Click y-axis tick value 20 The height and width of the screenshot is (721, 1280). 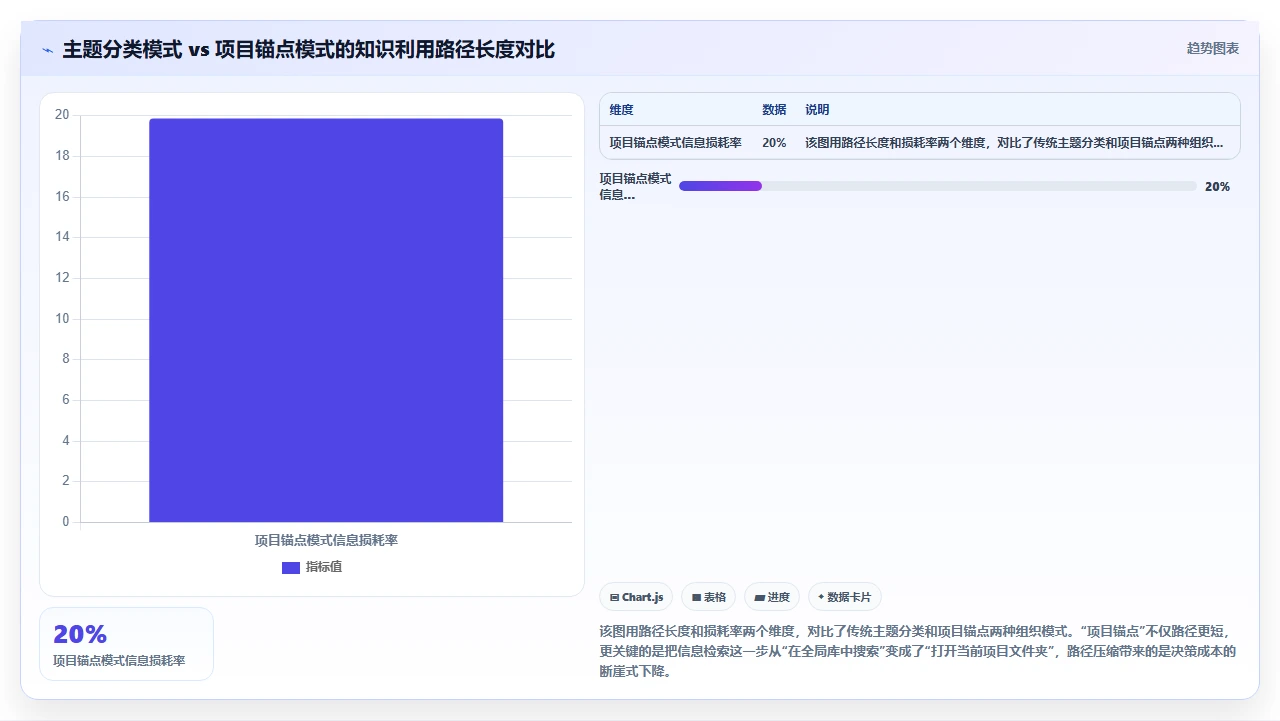click(62, 115)
